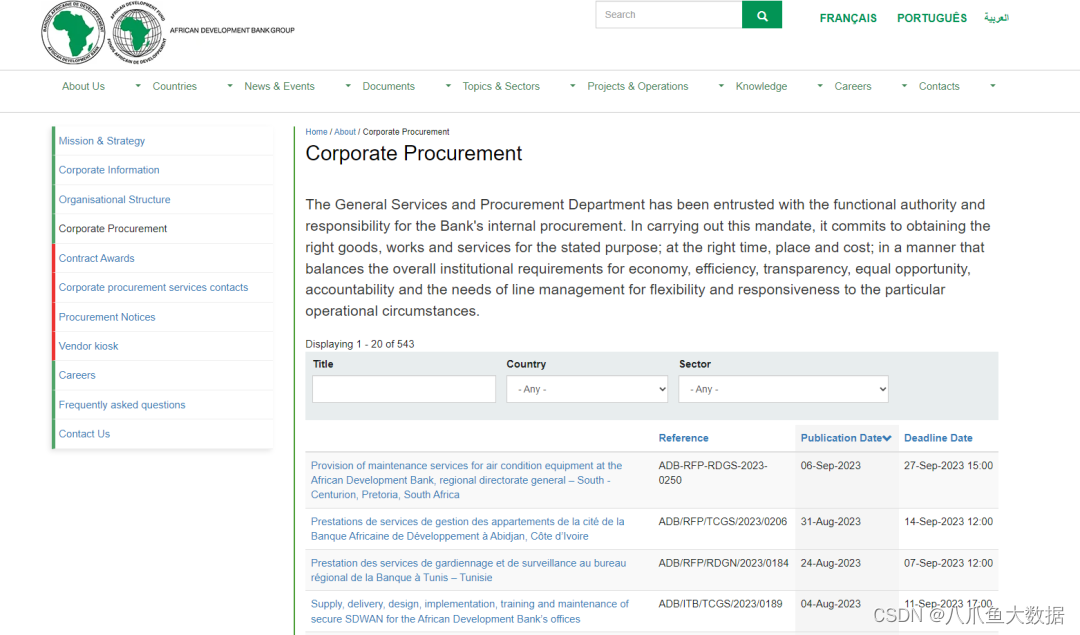1080x635 pixels.
Task: Open Organisational Structure sidebar link
Action: 114,200
